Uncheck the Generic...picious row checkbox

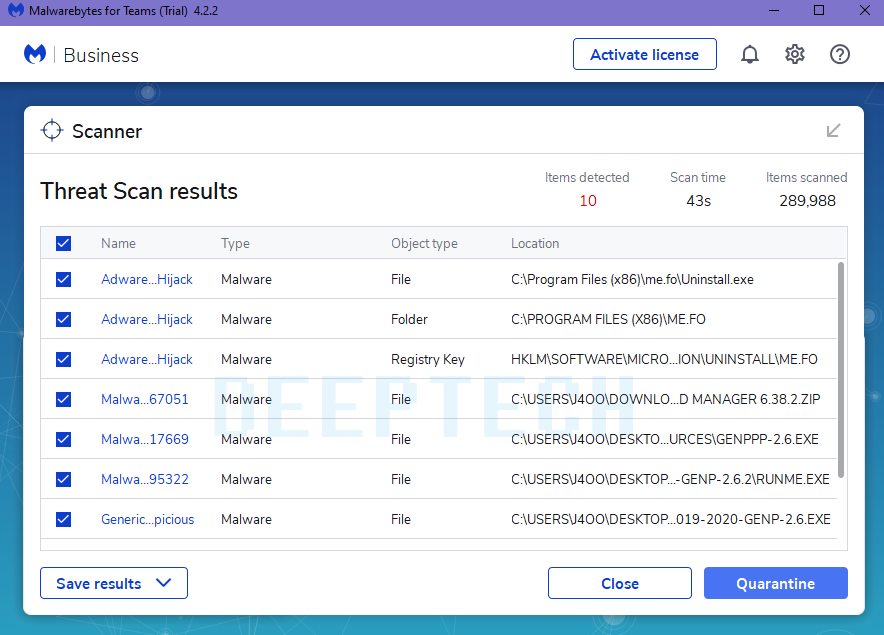pyautogui.click(x=64, y=519)
